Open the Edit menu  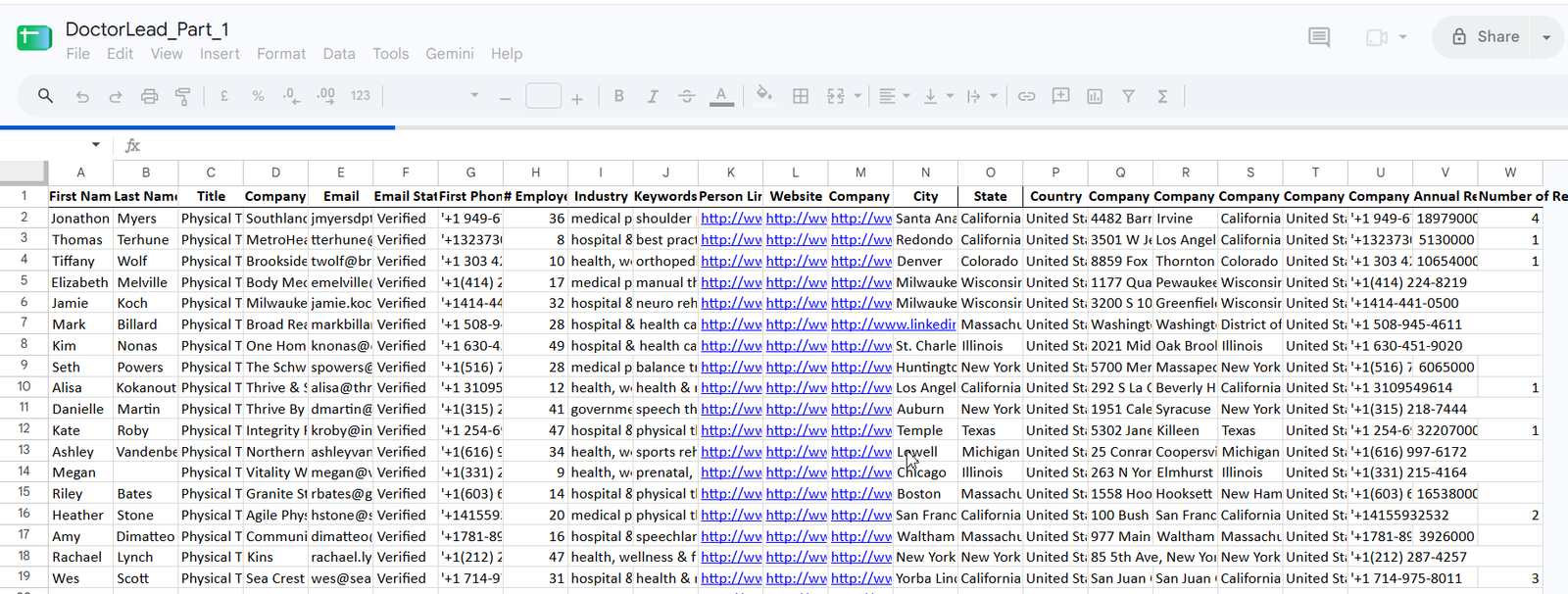[x=120, y=54]
